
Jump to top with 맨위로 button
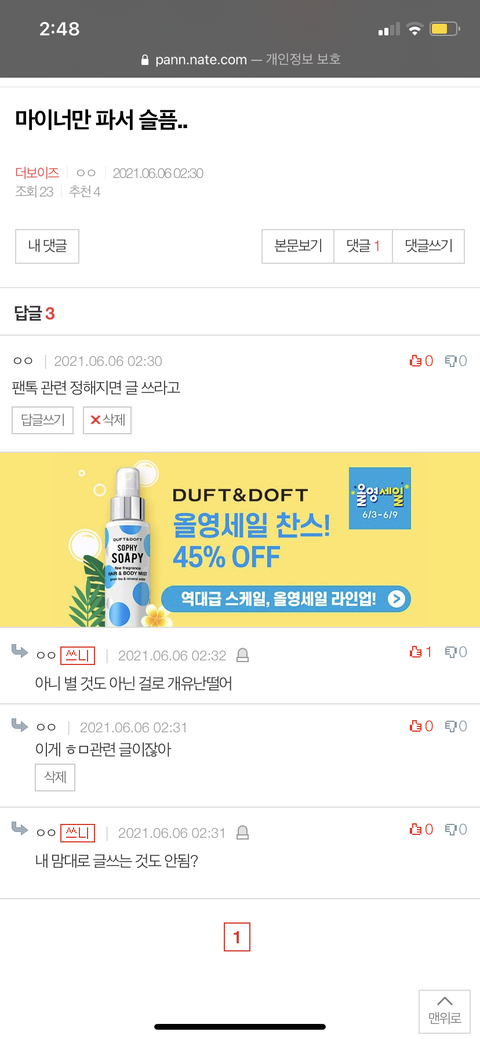(x=444, y=1011)
